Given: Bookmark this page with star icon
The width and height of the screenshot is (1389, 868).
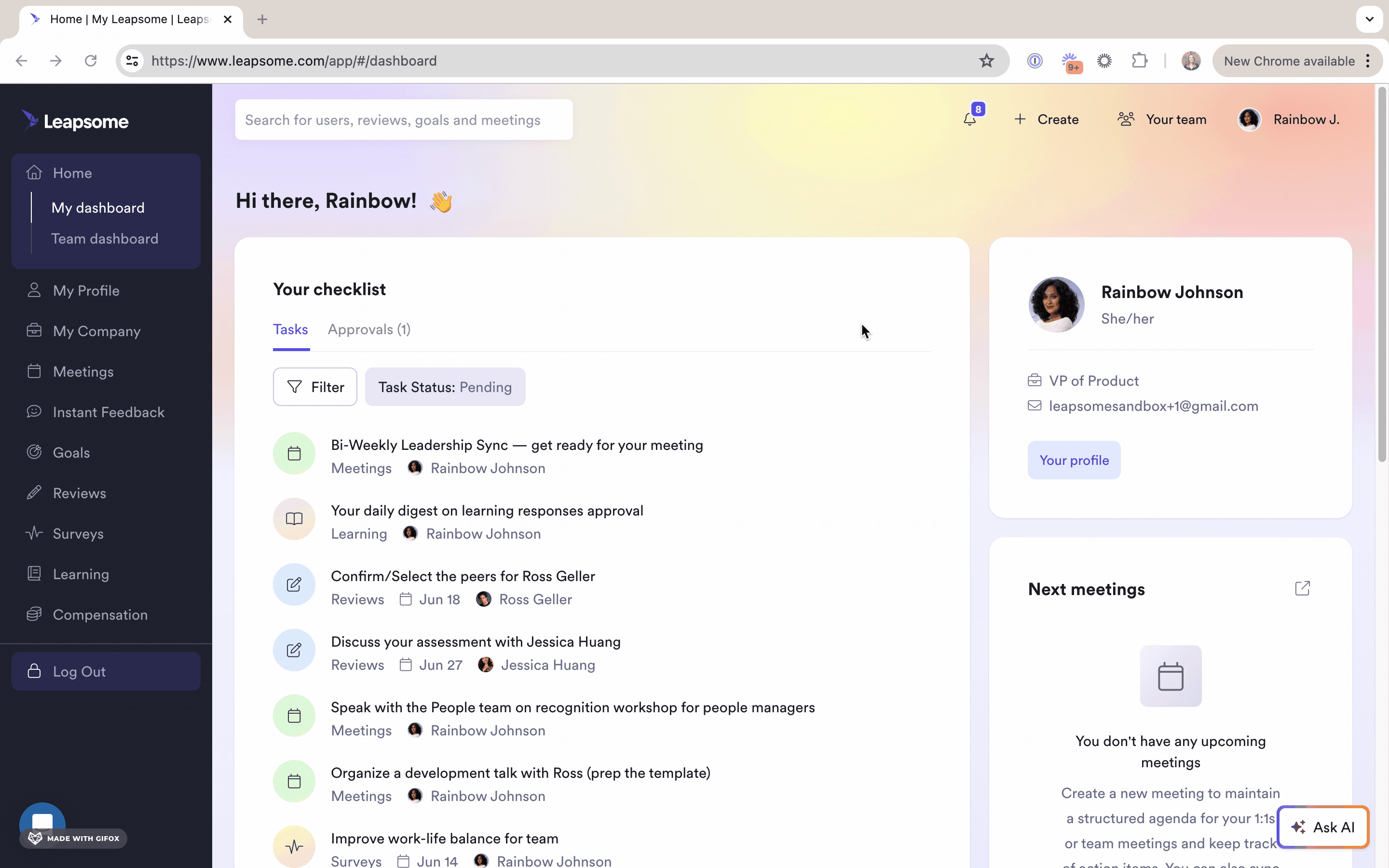Looking at the screenshot, I should tap(987, 61).
